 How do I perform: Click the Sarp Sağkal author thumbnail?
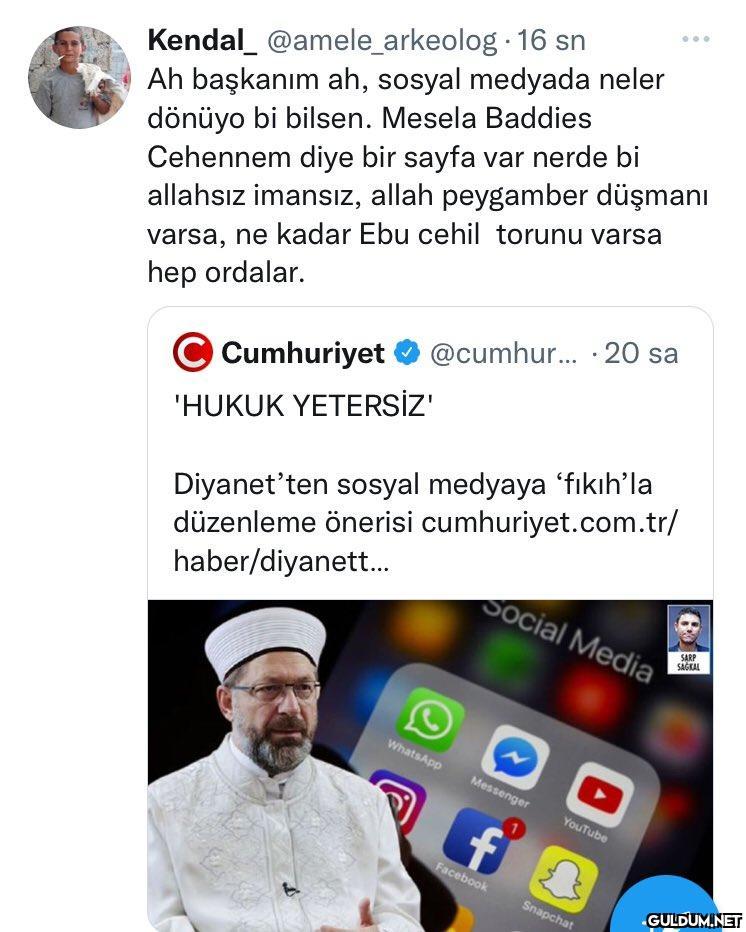[689, 639]
